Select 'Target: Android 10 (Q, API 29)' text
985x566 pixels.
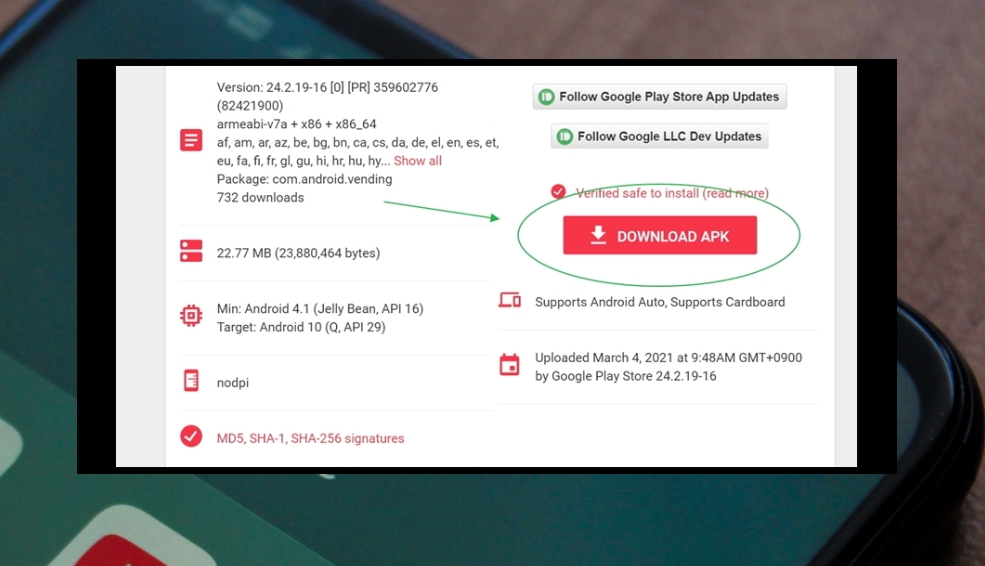pos(301,327)
